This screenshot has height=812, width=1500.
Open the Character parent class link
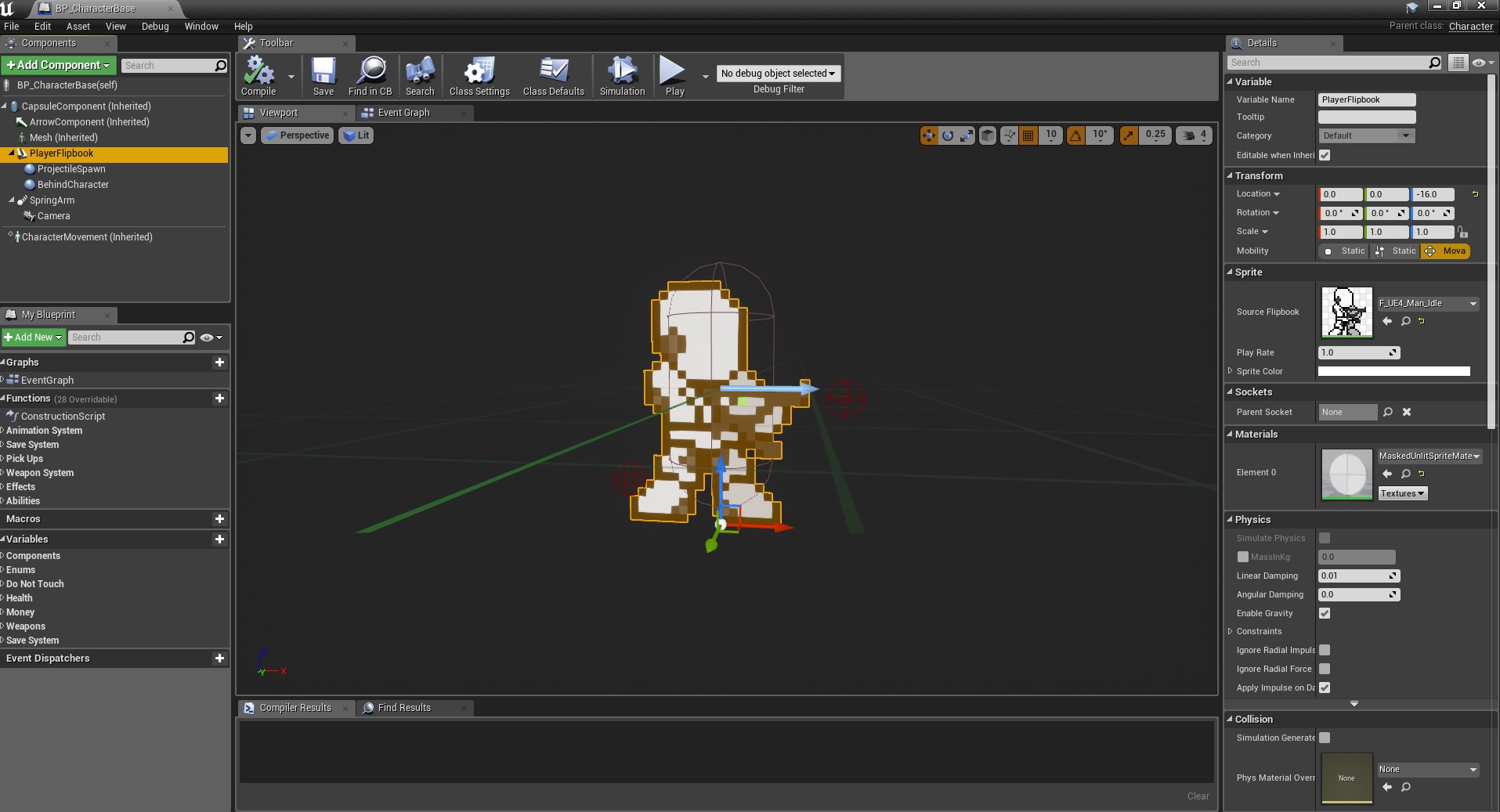(1470, 26)
